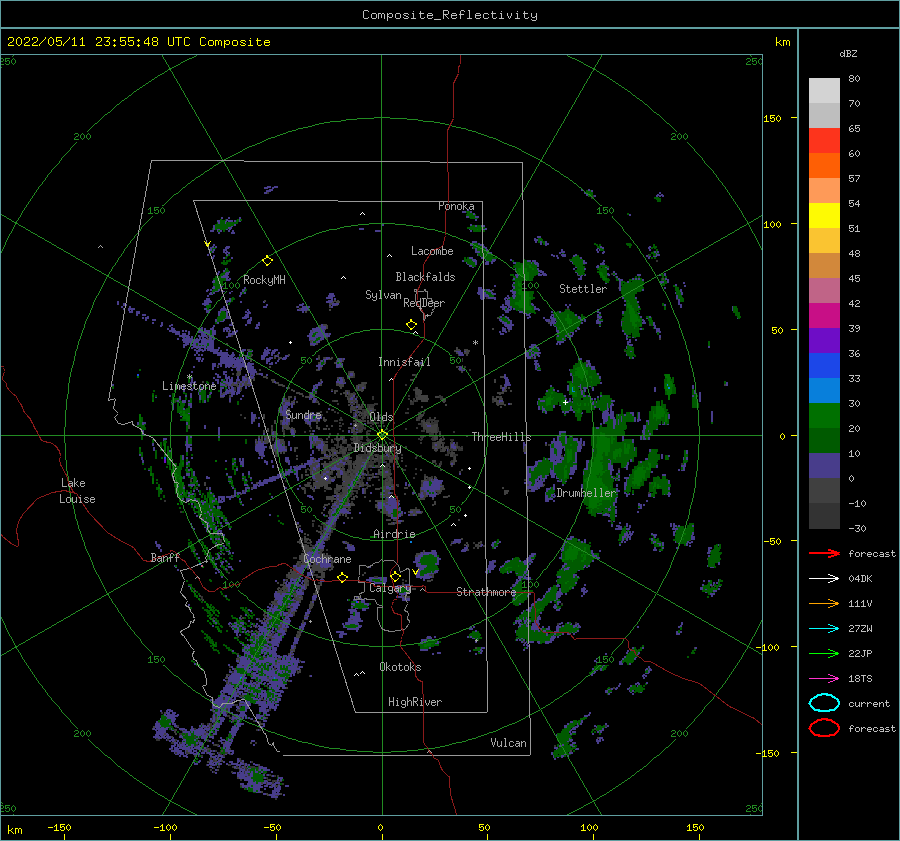Image resolution: width=900 pixels, height=841 pixels.
Task: Click the Calgary city label
Action: (390, 588)
